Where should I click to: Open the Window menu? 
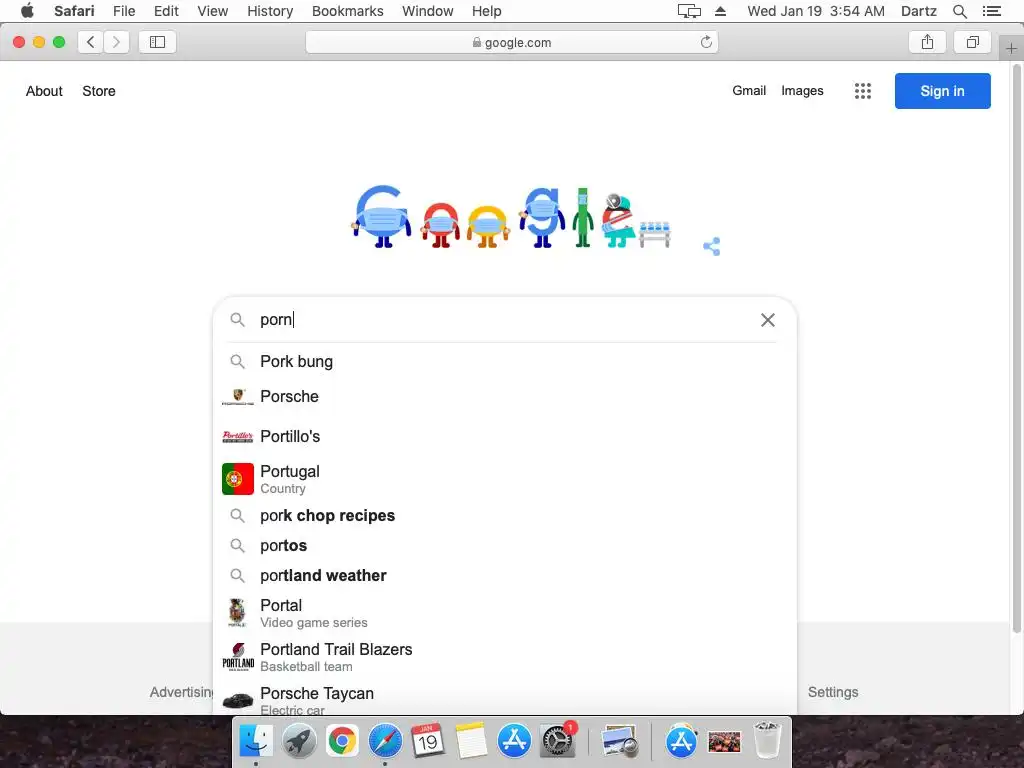[428, 11]
